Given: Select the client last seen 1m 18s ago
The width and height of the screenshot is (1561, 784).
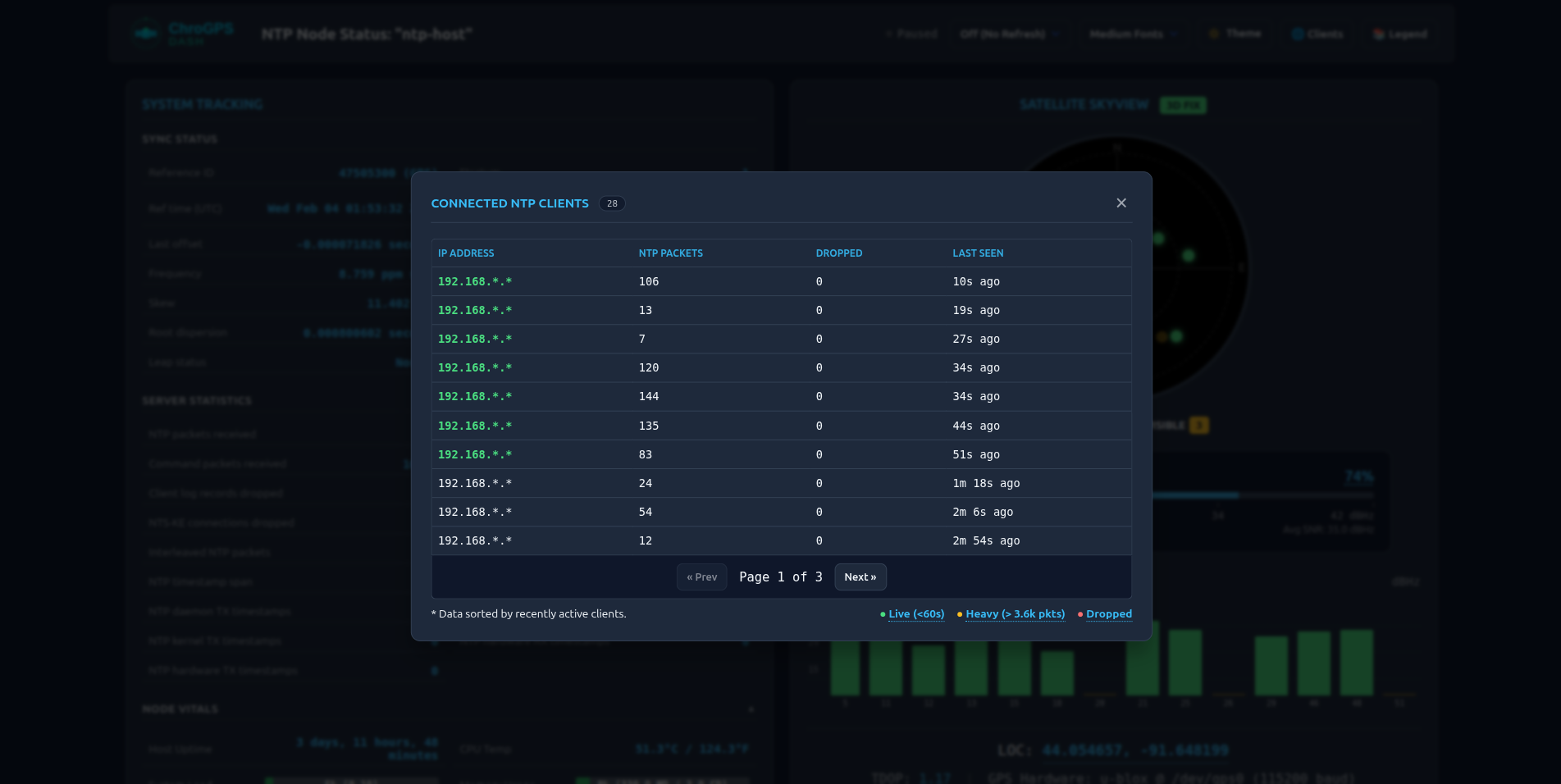Looking at the screenshot, I should pos(780,484).
